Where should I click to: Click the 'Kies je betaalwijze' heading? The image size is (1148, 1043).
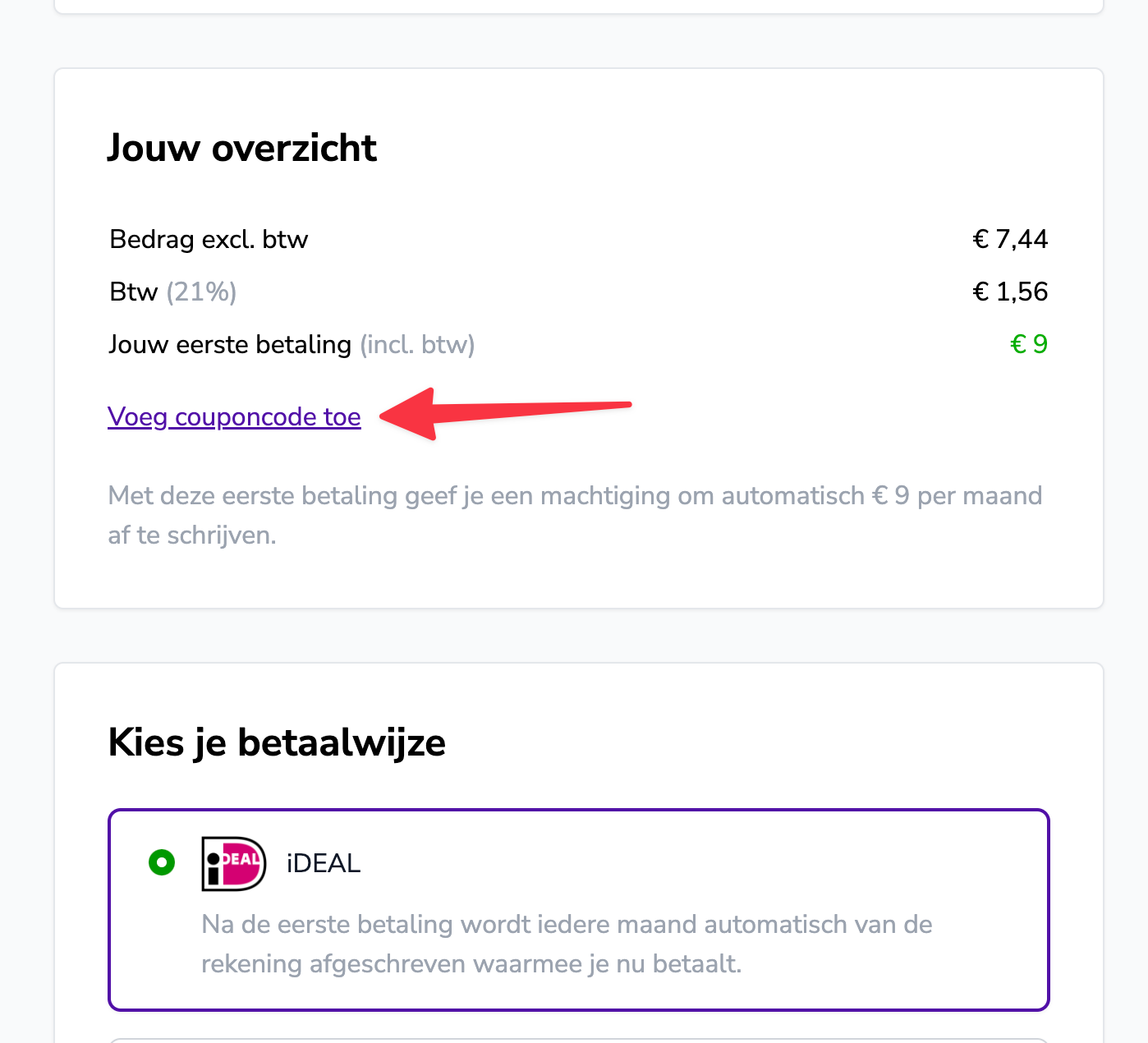click(x=277, y=742)
